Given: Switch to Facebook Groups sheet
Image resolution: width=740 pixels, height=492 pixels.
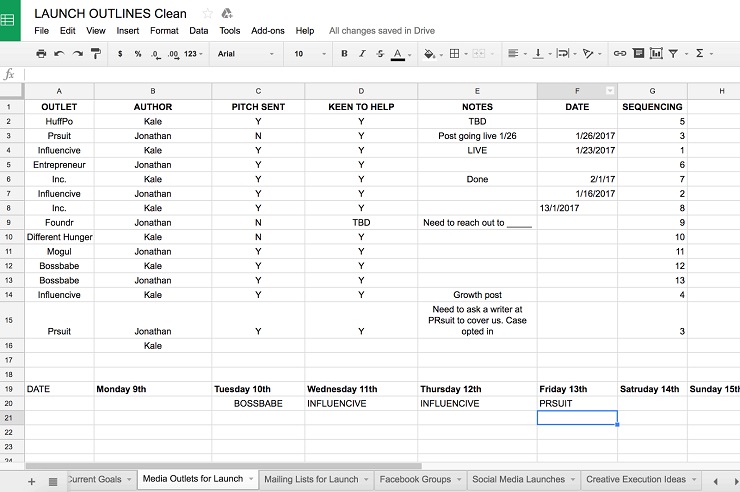Looking at the screenshot, I should click(x=415, y=479).
